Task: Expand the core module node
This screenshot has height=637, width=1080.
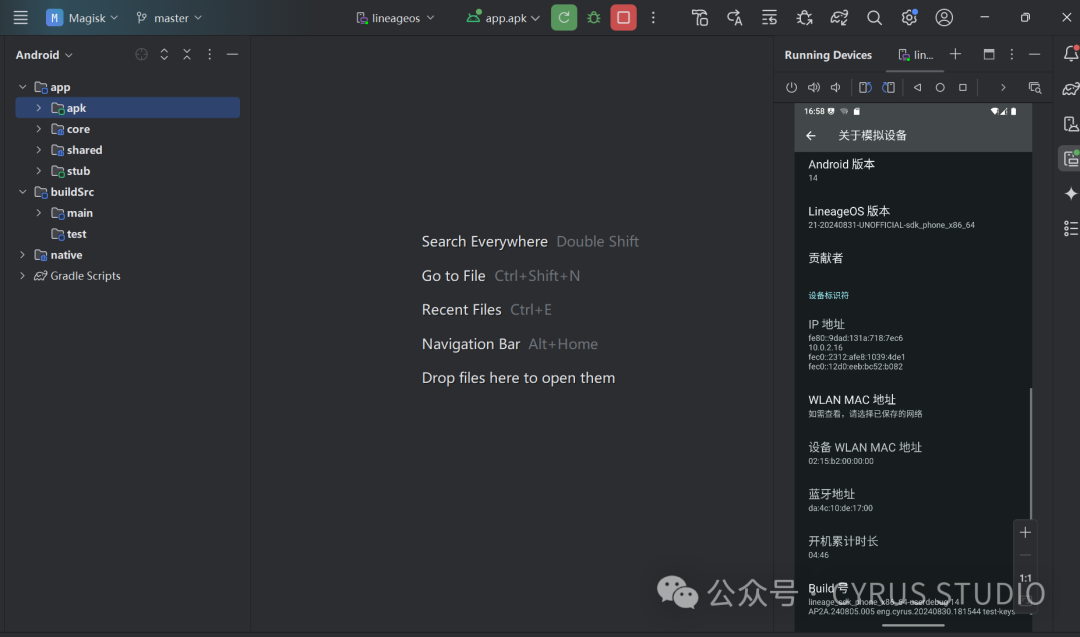Action: click(x=39, y=129)
